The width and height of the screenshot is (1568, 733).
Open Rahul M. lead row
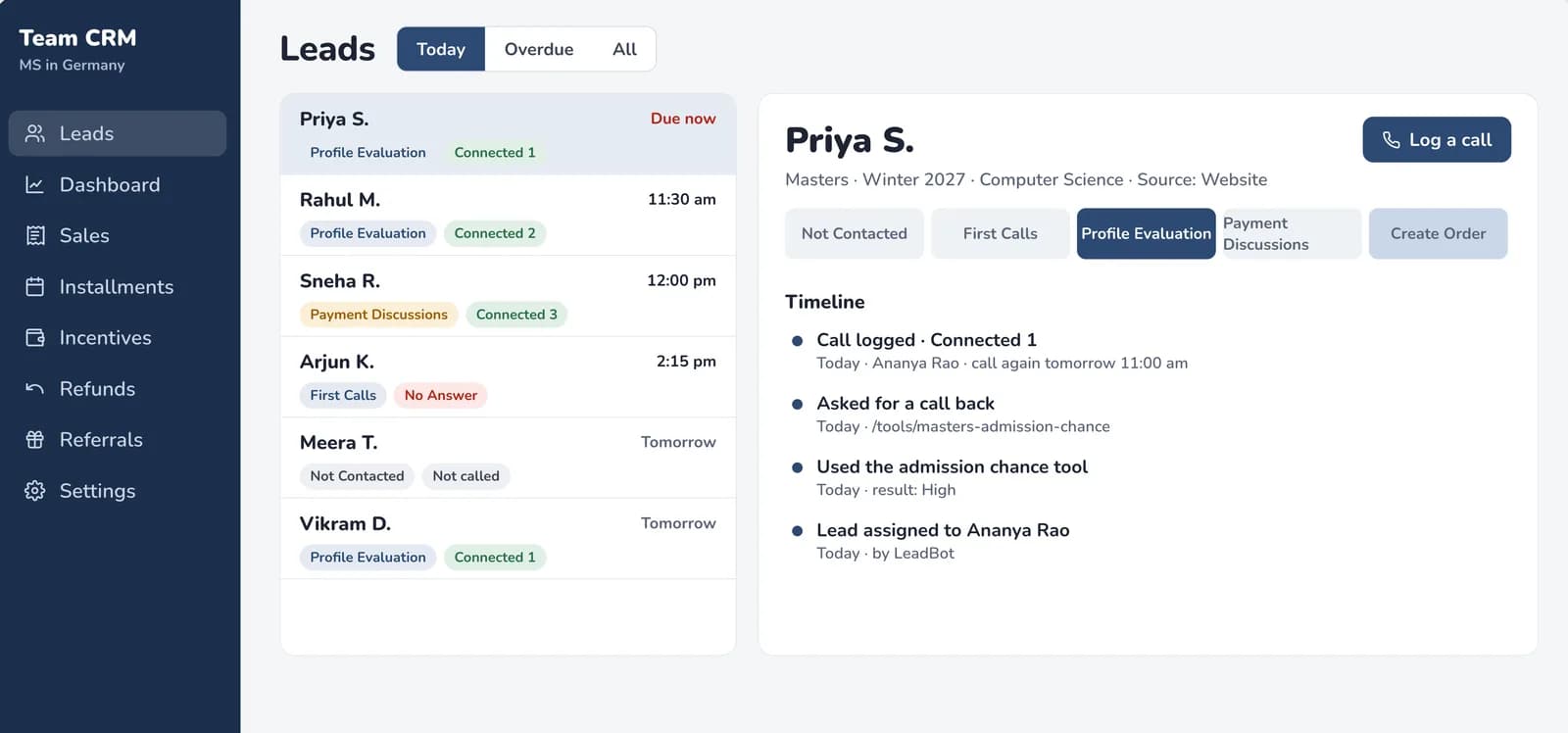click(508, 216)
